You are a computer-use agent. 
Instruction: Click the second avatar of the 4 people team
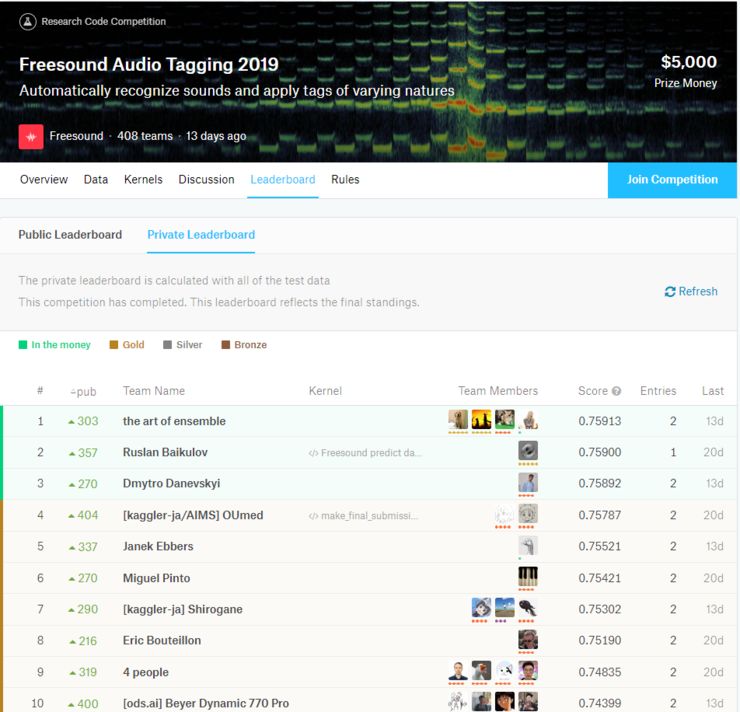pos(481,670)
